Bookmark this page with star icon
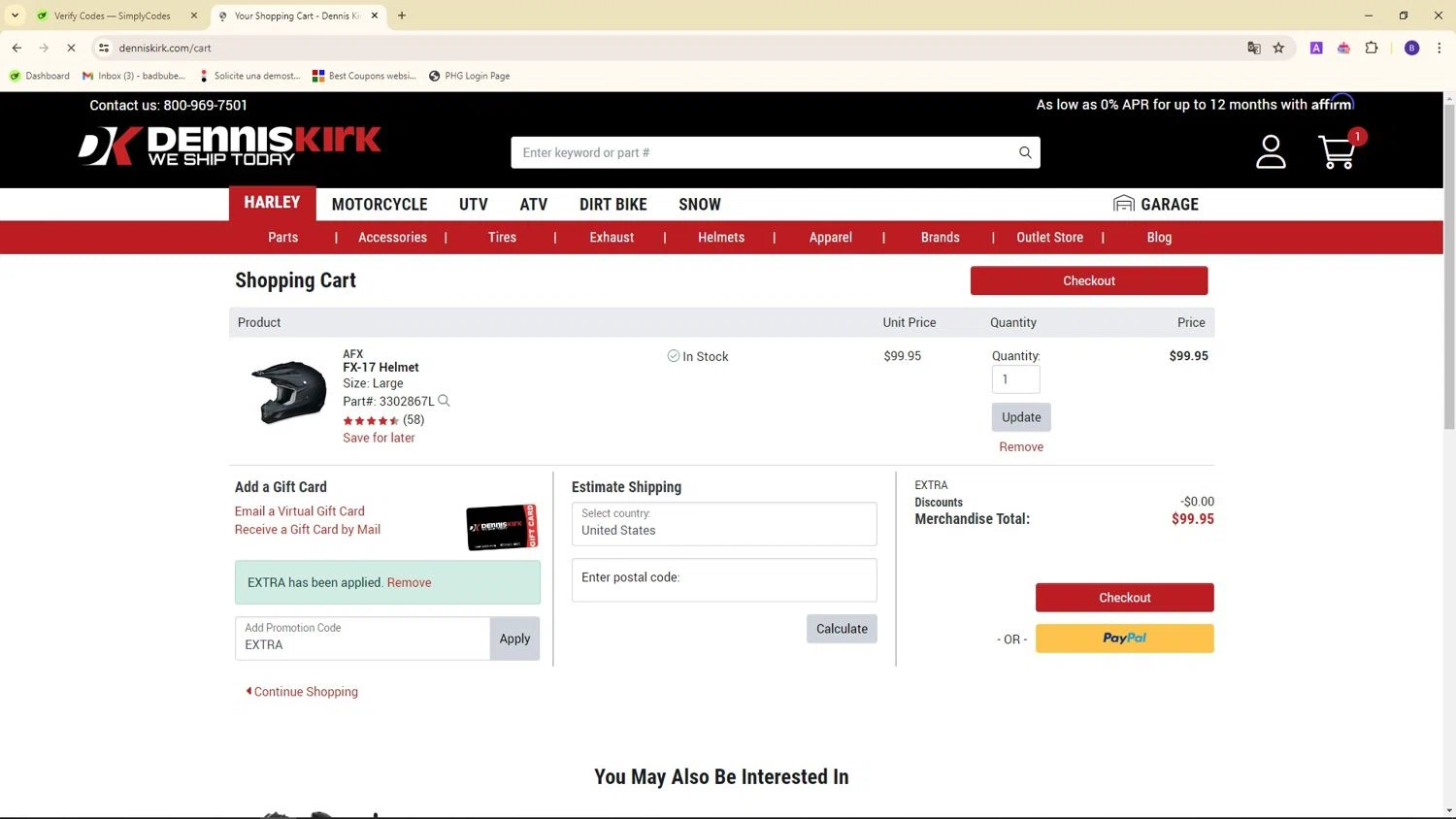This screenshot has height=819, width=1456. tap(1278, 48)
